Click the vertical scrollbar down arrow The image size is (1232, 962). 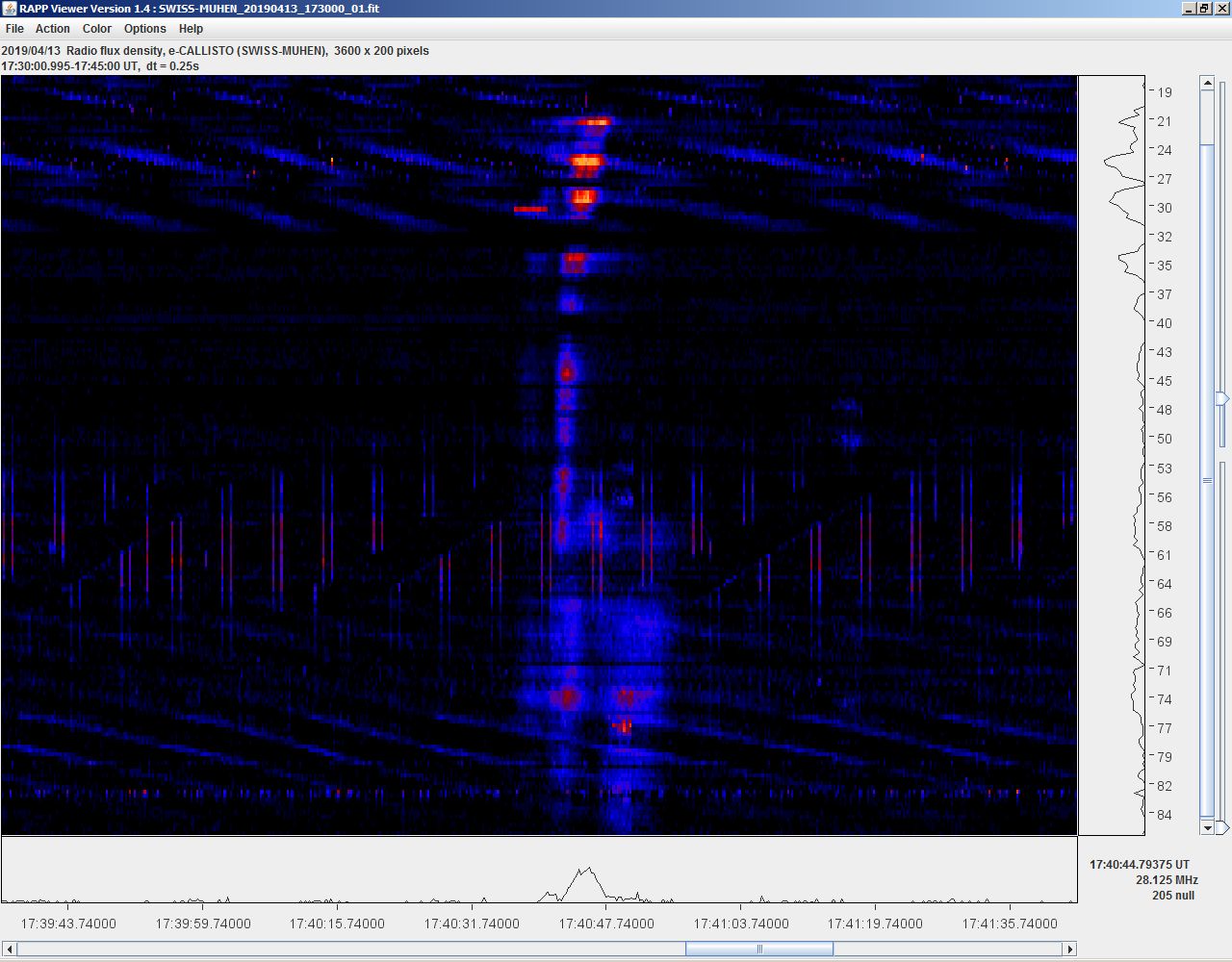(1208, 827)
